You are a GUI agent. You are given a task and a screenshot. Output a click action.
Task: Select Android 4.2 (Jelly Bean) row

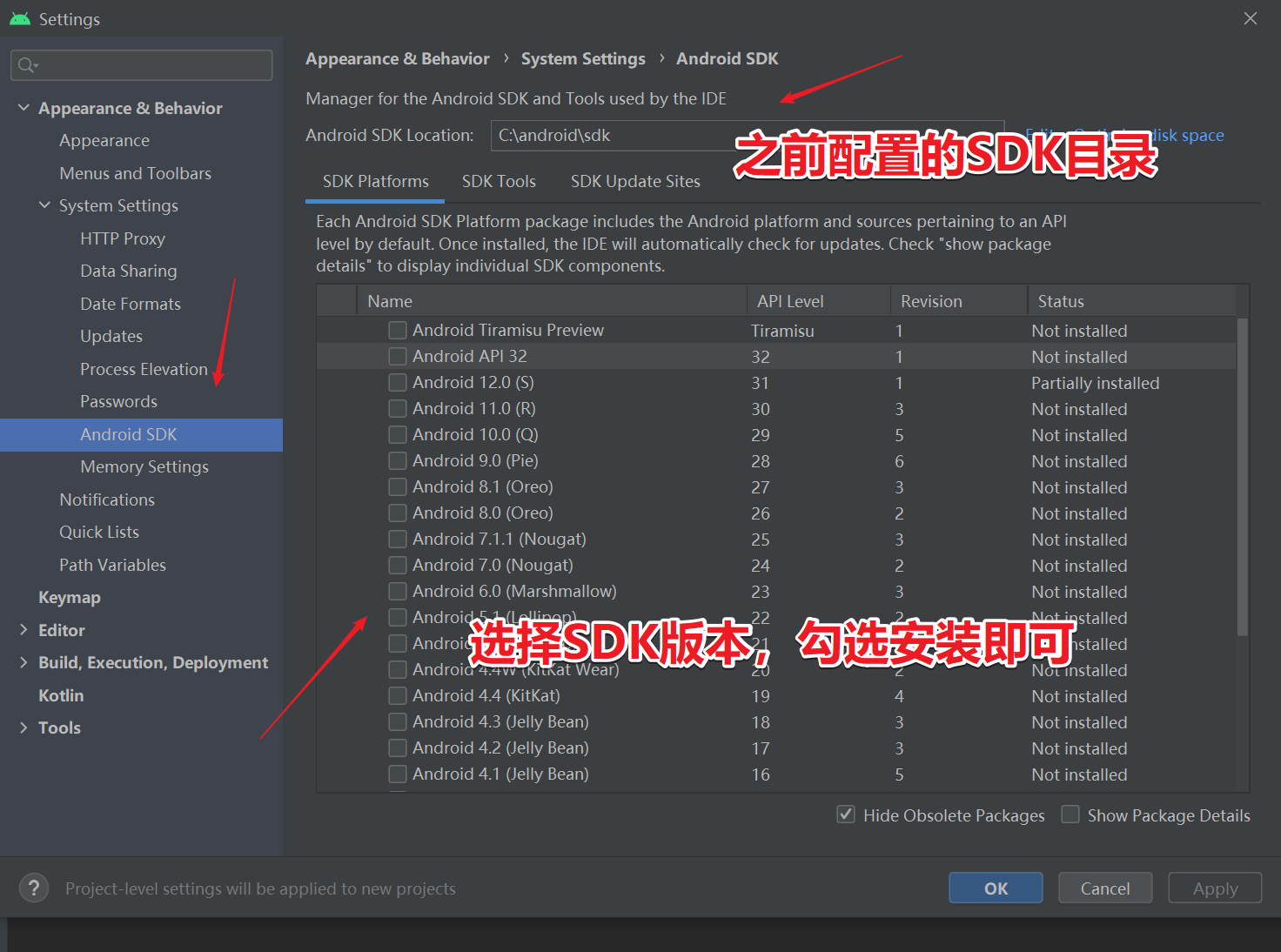[776, 748]
